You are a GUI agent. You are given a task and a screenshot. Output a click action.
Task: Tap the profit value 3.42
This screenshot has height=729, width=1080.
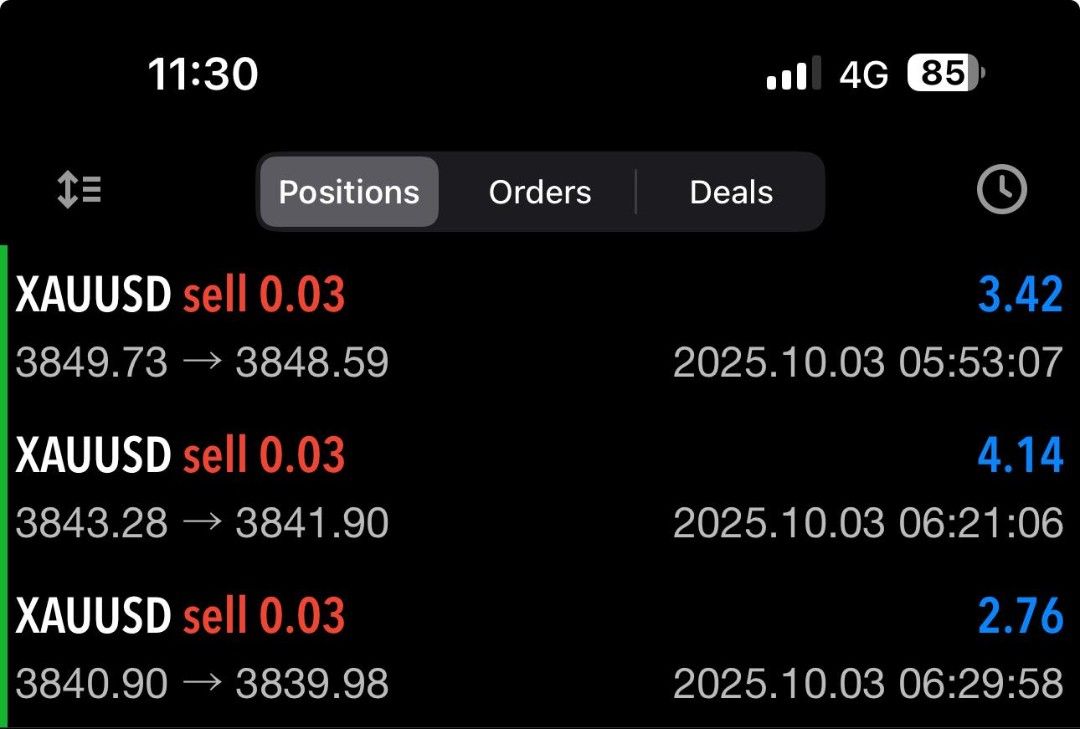(x=1020, y=292)
